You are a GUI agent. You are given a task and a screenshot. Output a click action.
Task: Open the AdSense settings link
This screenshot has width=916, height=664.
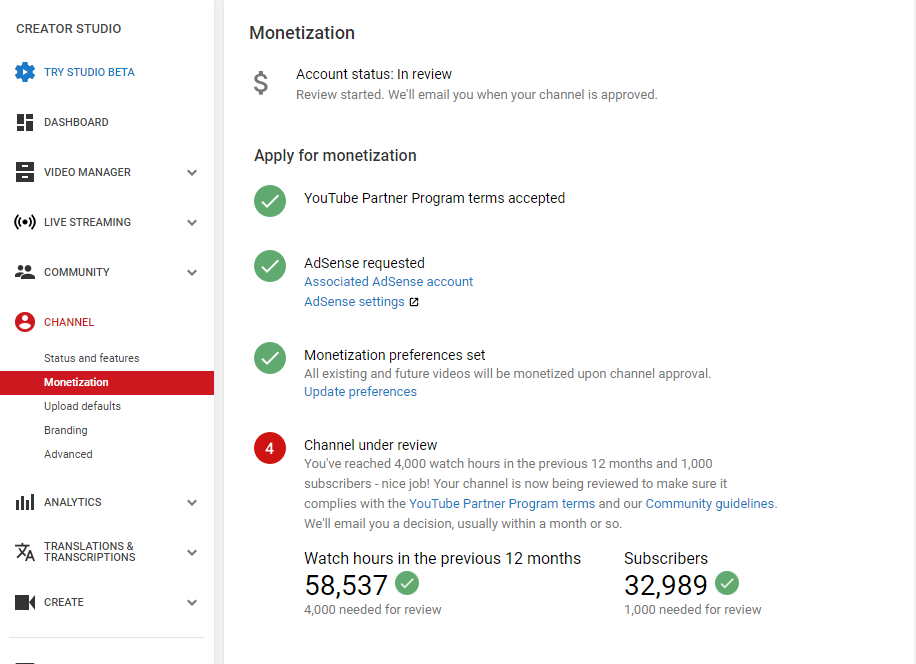[x=354, y=301]
